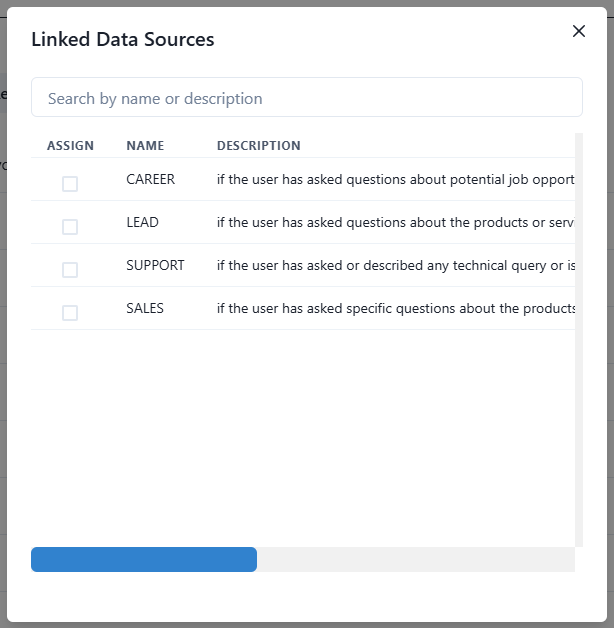The width and height of the screenshot is (614, 628).
Task: Click the blue horizontal scrollbar thumb
Action: 144,560
